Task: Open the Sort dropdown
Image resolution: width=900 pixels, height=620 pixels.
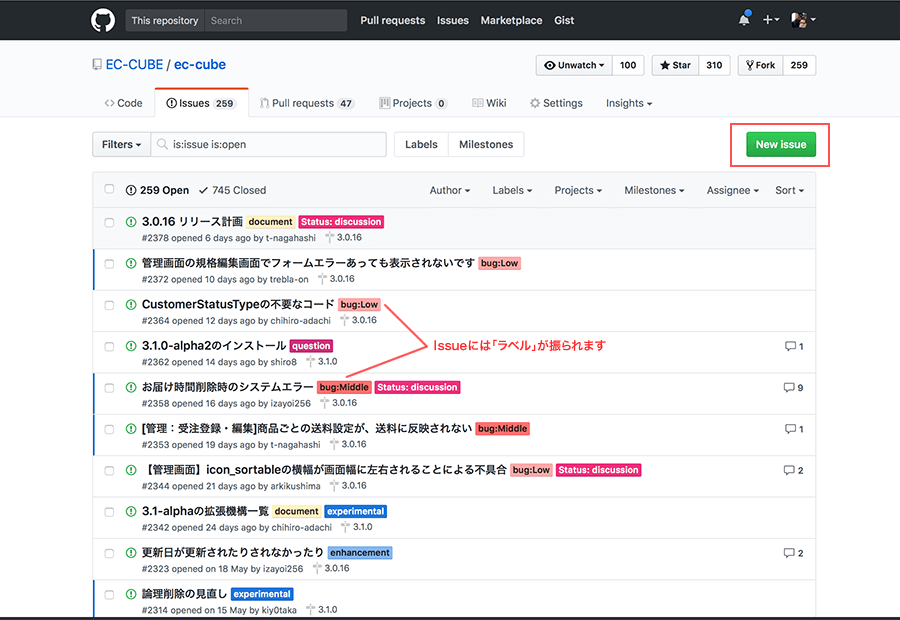Action: tap(788, 190)
